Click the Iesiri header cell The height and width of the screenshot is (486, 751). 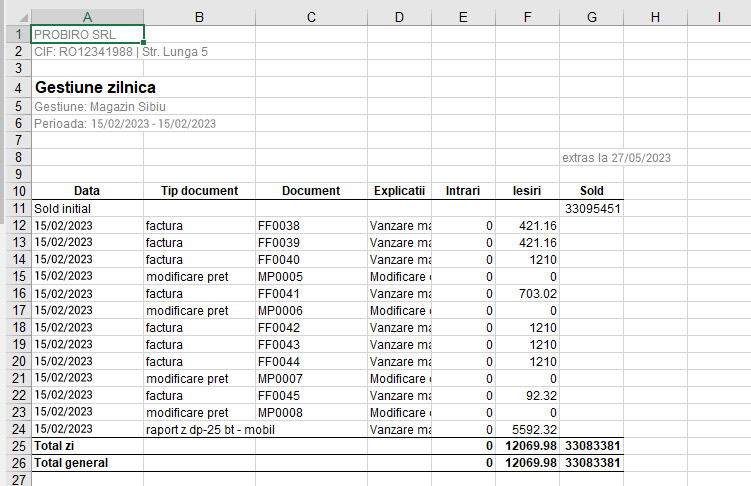click(526, 191)
